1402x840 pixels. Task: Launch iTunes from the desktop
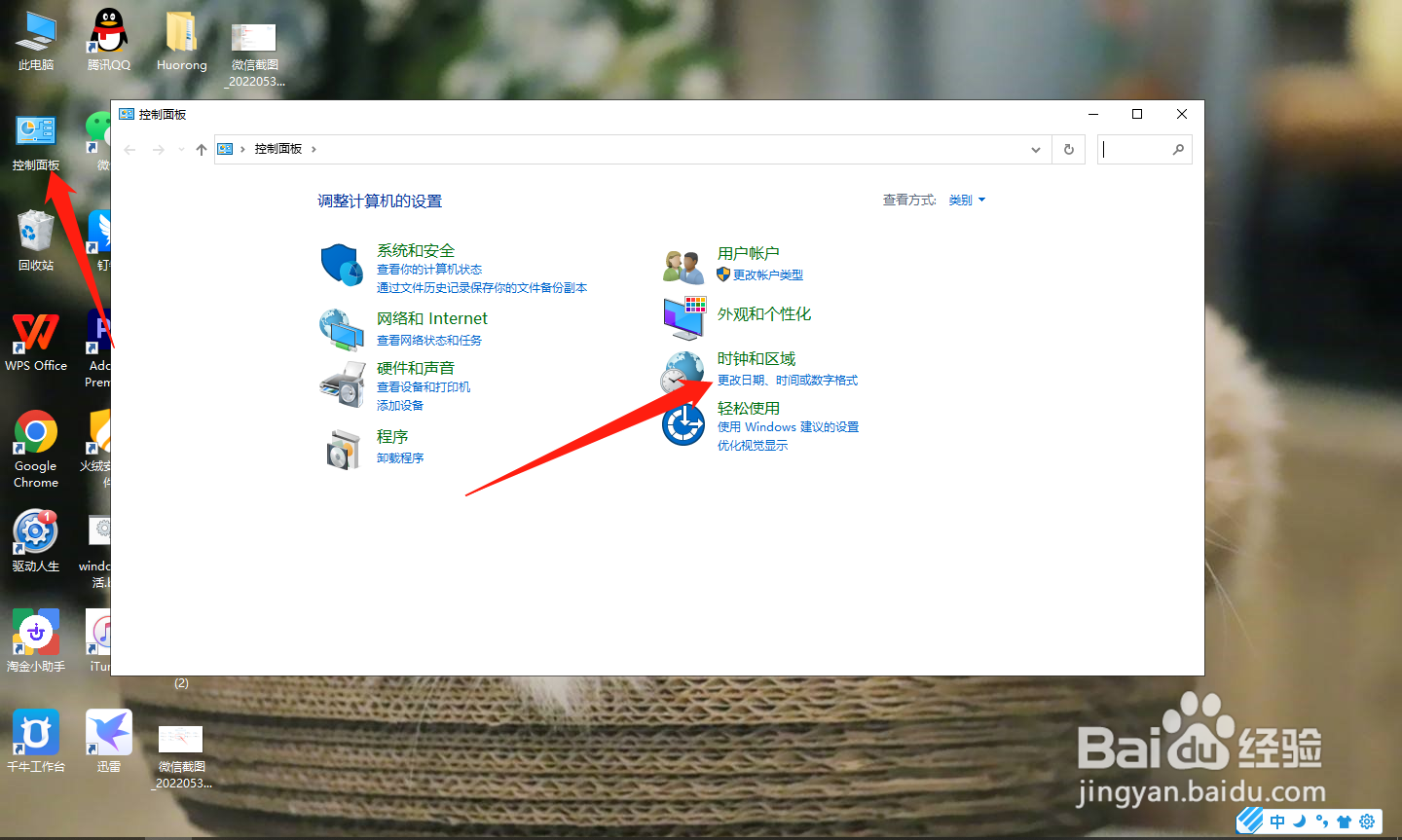tap(96, 633)
